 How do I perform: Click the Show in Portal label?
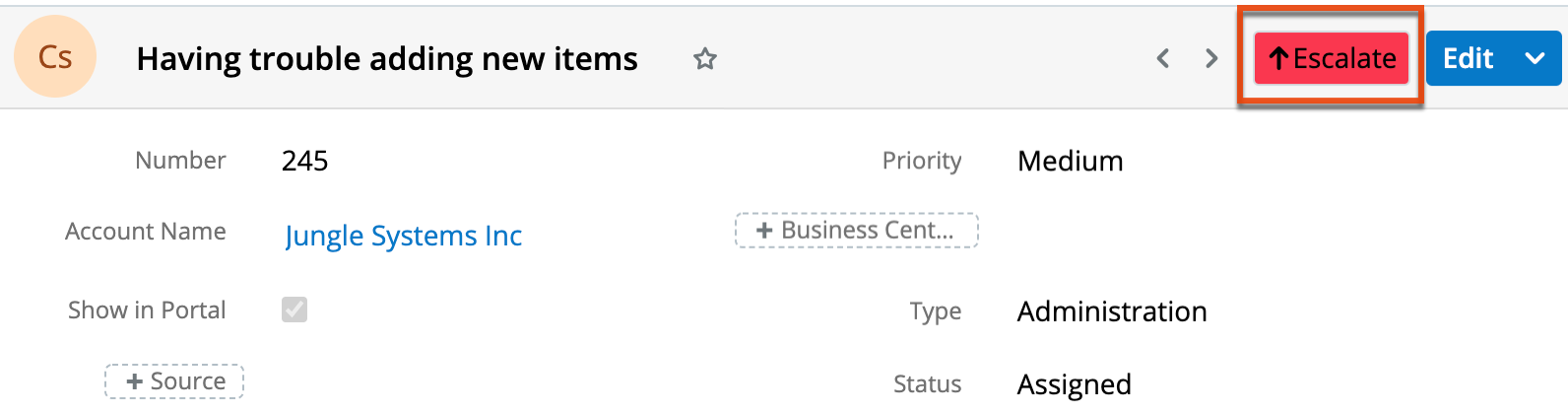147,310
